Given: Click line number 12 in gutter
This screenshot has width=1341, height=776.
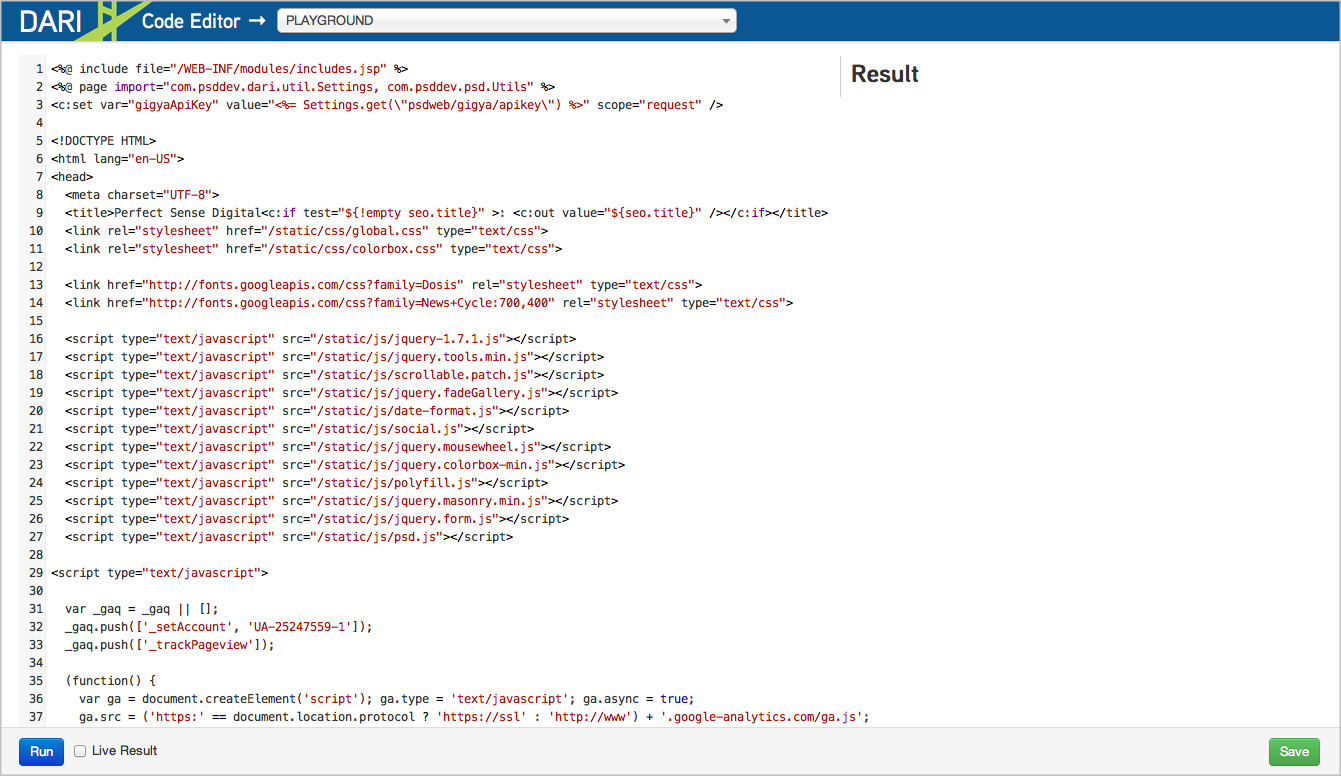Looking at the screenshot, I should click(x=36, y=267).
